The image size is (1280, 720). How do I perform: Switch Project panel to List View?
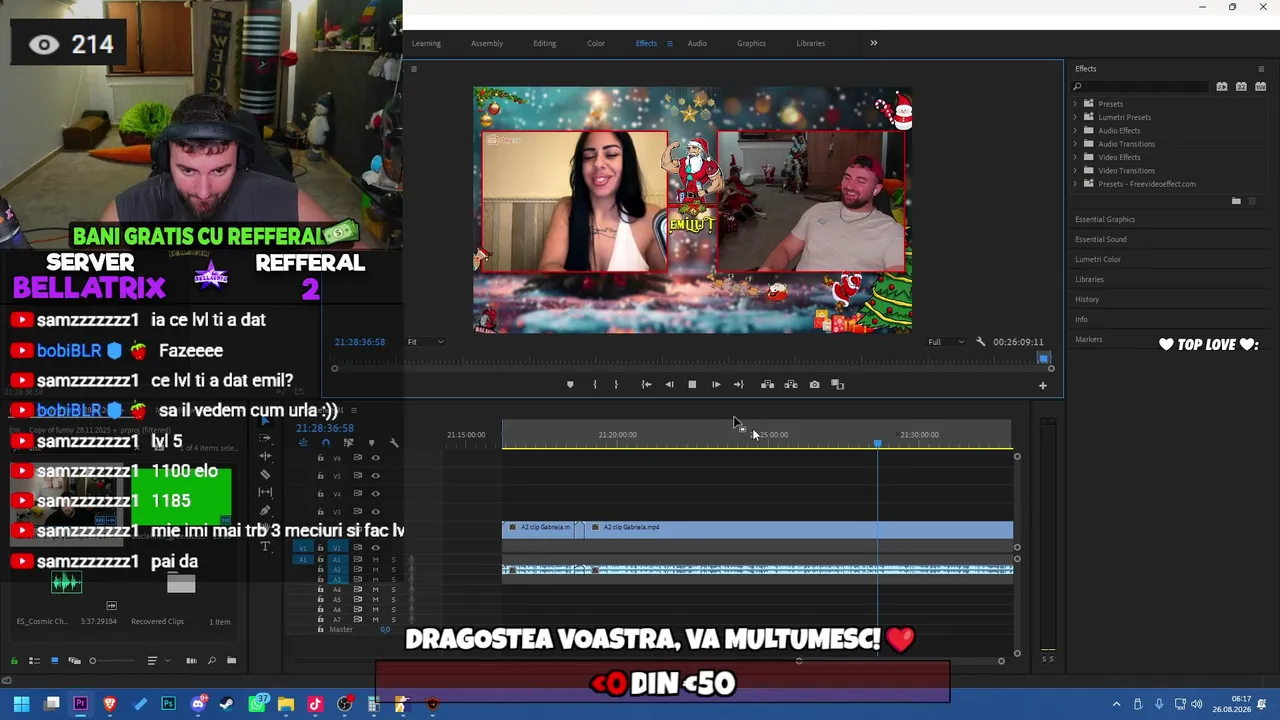pyautogui.click(x=34, y=660)
